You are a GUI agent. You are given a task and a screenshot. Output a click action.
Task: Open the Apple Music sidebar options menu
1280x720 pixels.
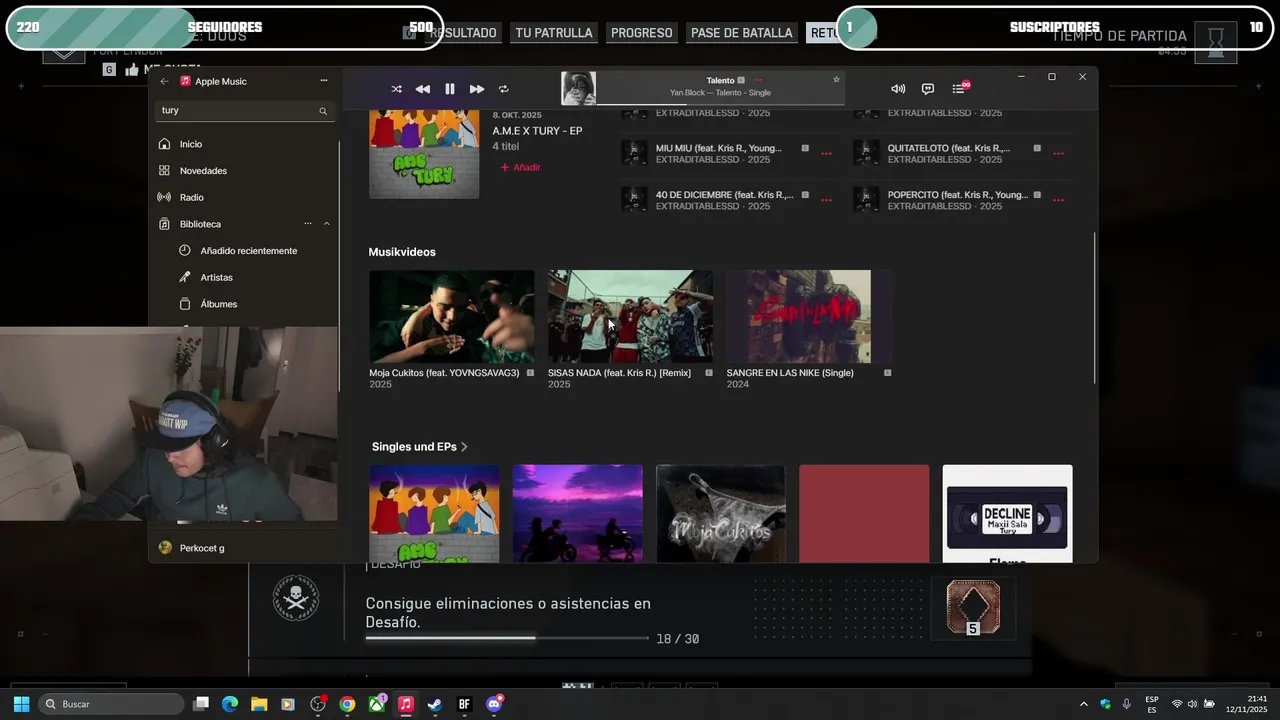(x=323, y=81)
